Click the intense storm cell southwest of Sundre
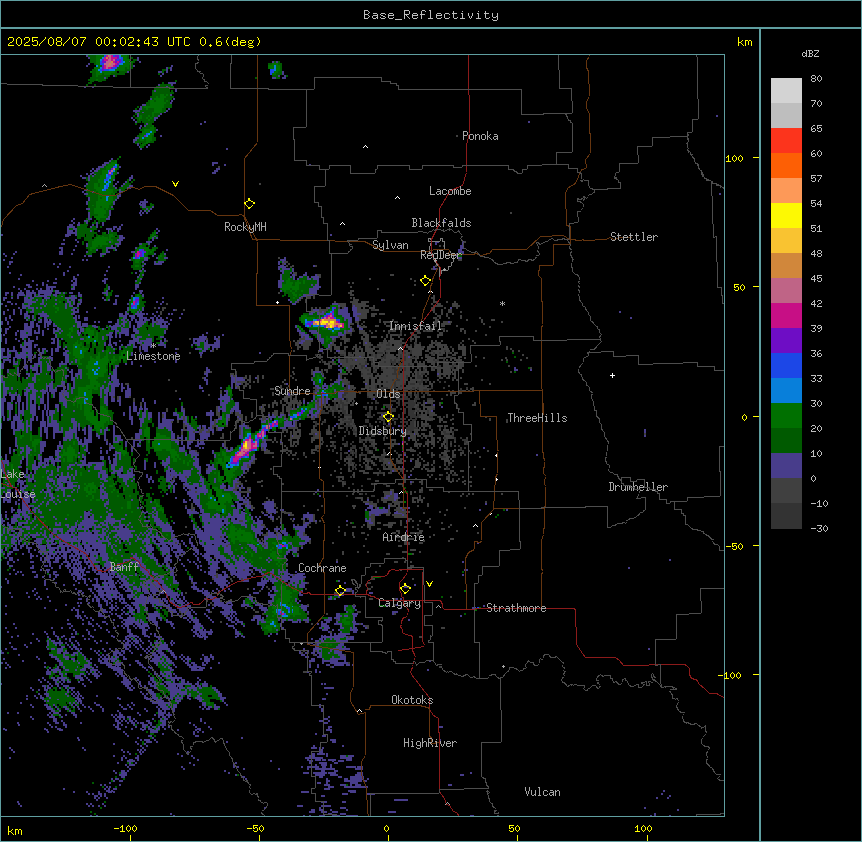862x842 pixels. [x=246, y=446]
